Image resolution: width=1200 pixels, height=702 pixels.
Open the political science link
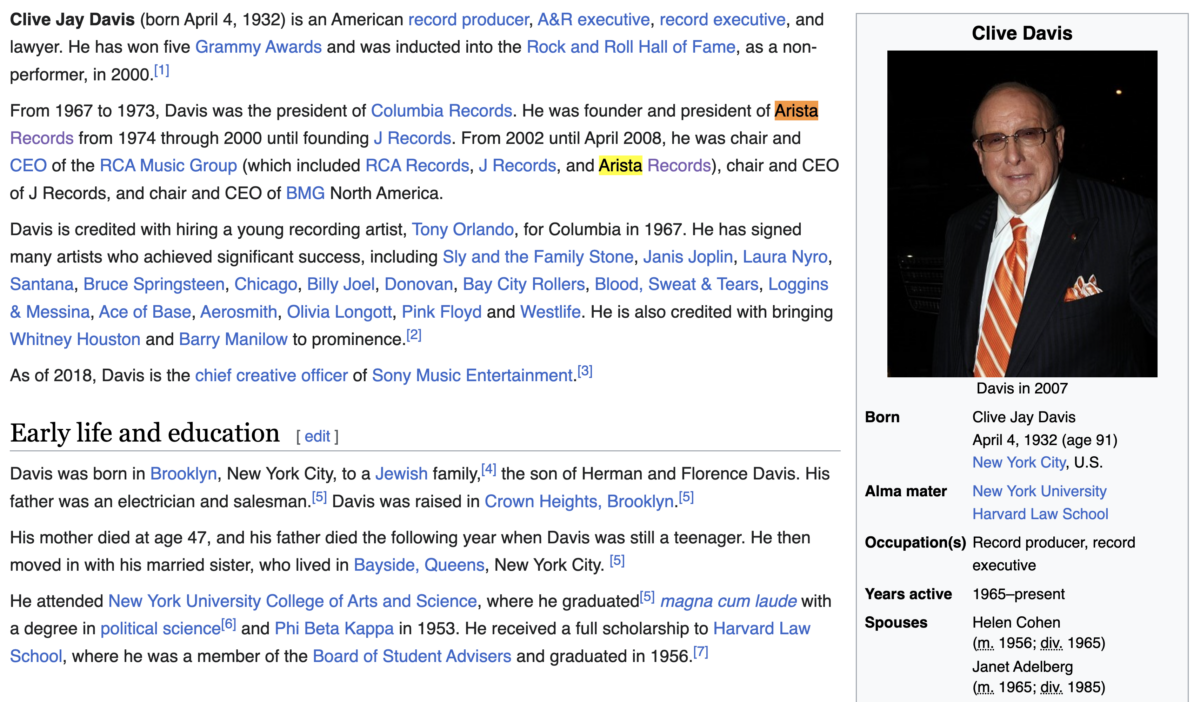point(159,629)
